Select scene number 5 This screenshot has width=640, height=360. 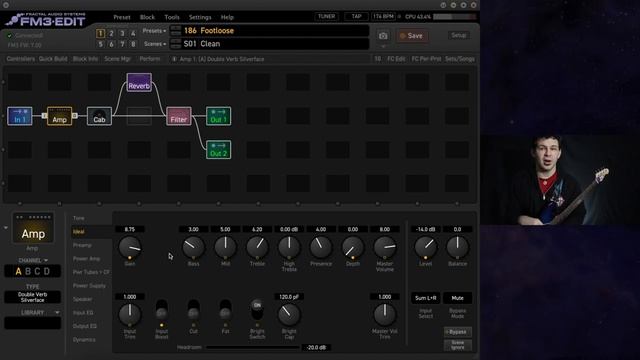tap(100, 44)
